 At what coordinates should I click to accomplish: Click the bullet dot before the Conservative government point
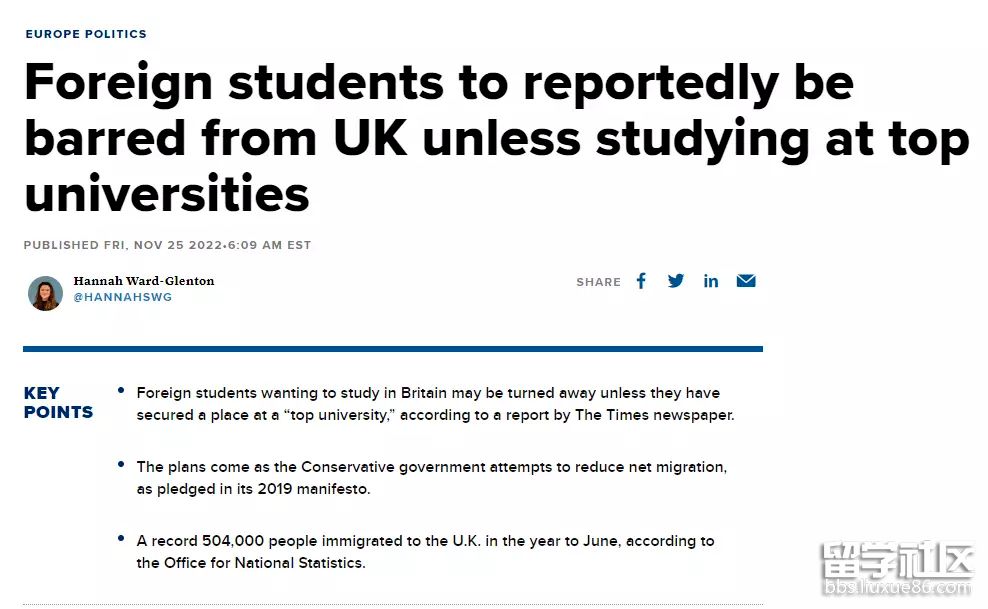point(121,465)
